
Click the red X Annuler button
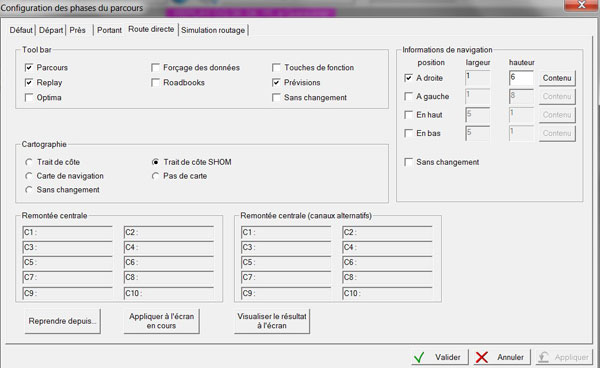[502, 357]
